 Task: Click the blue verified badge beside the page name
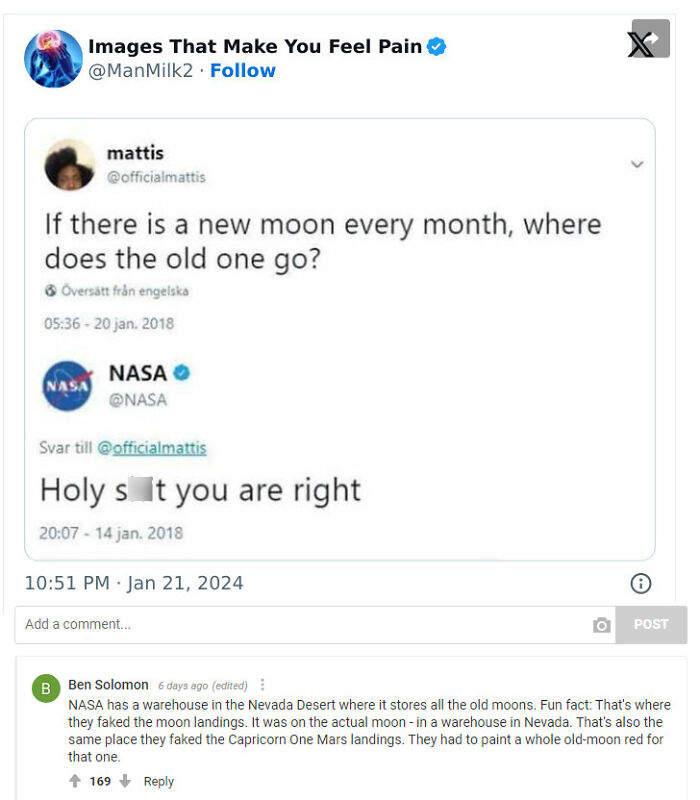(434, 45)
